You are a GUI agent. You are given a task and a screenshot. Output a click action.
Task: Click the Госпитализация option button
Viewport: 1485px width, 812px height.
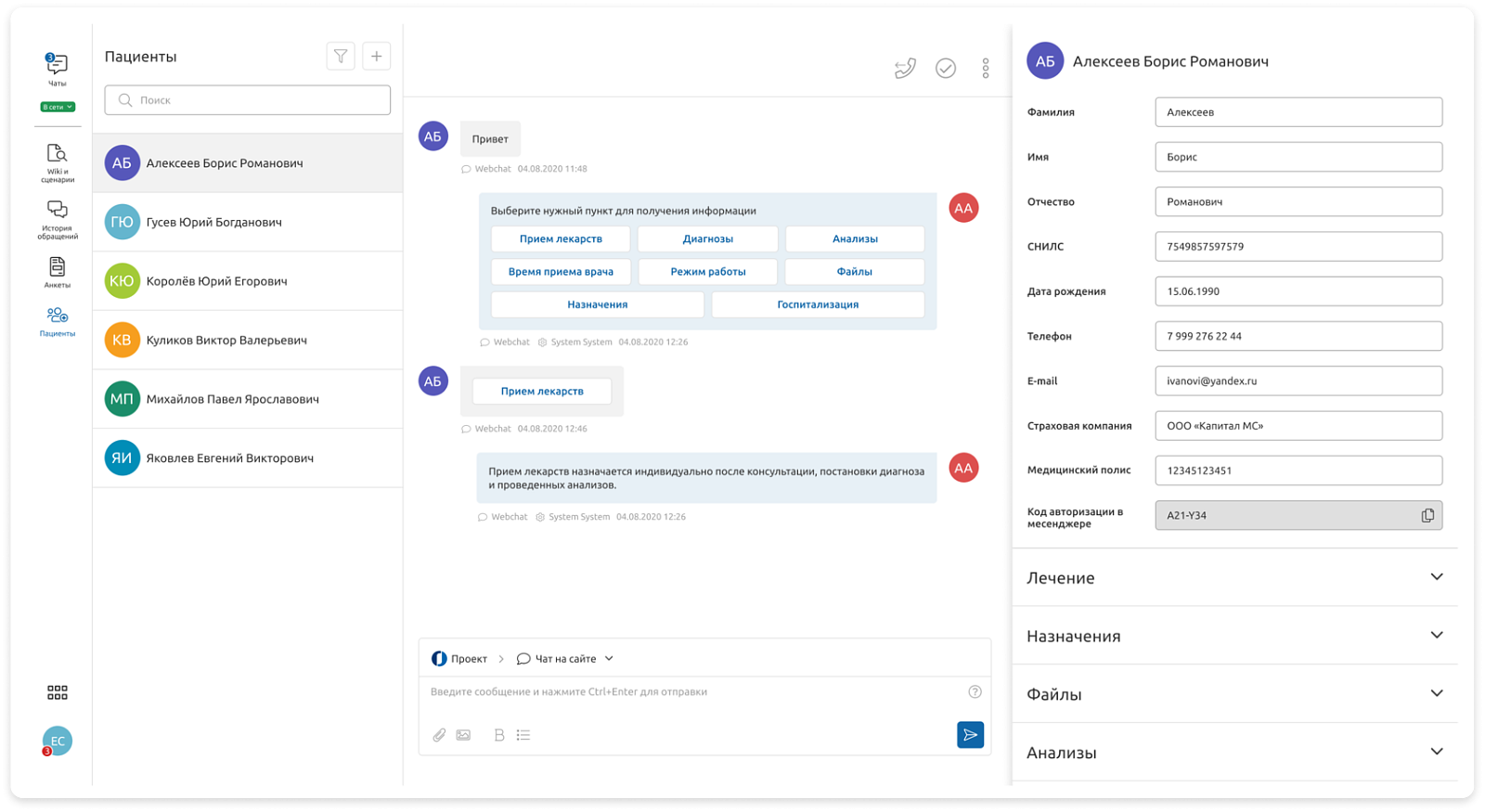point(818,304)
